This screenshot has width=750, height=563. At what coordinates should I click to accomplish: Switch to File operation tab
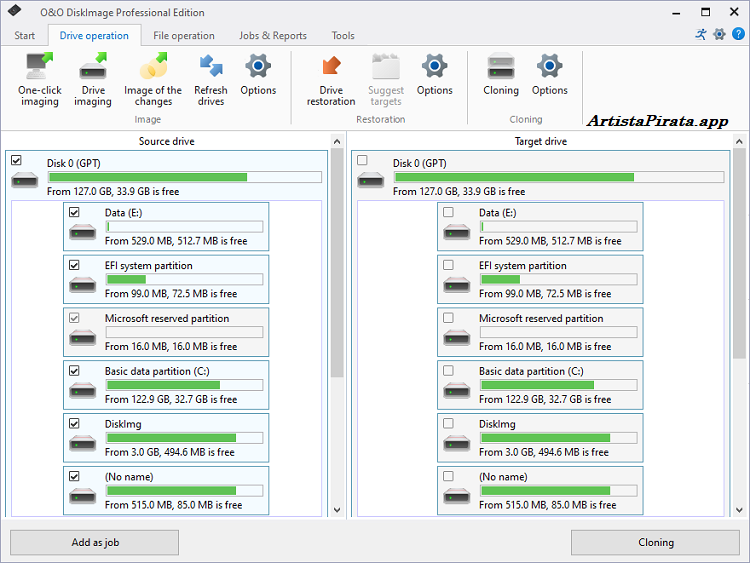[x=184, y=36]
